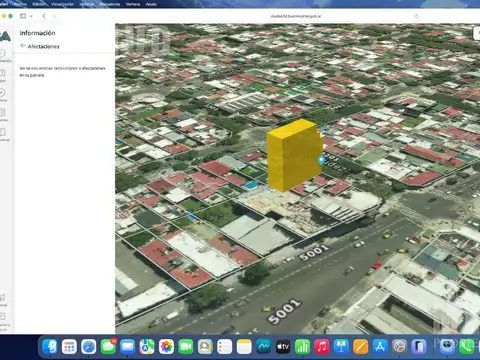Viewport: 480px width, 360px height.
Task: Click the address bar showing ciudad3d.buenosaires.gob.ar
Action: (296, 16)
